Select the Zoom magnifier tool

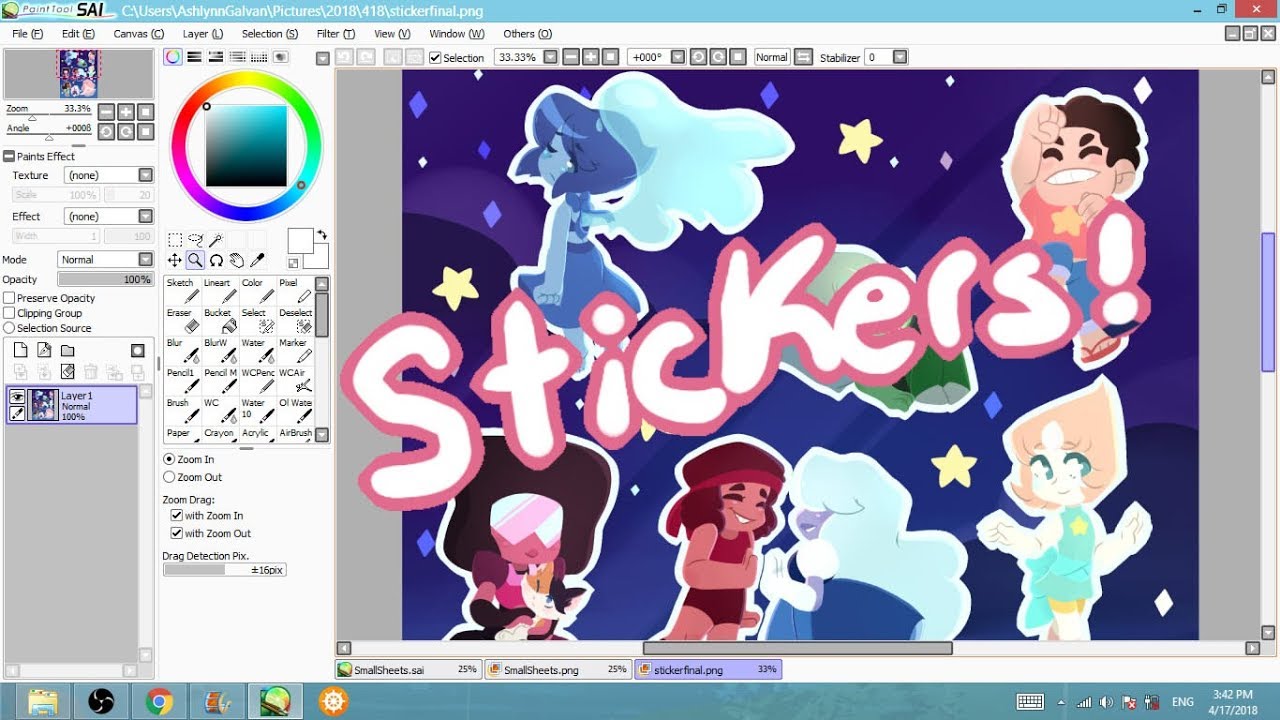coord(195,260)
